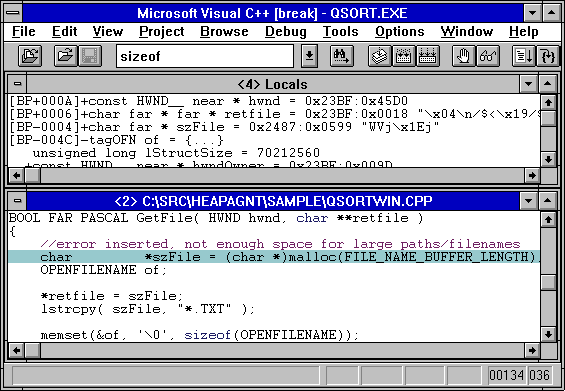Click the Open File folder icon

pyautogui.click(x=65, y=56)
